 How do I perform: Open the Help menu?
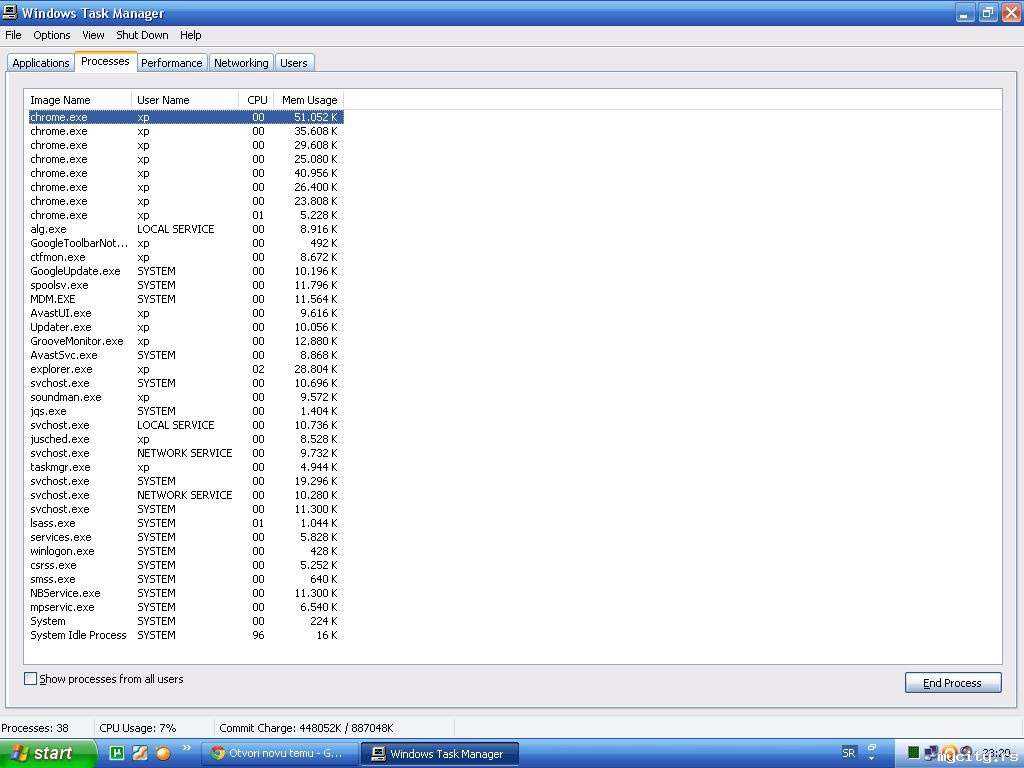pos(191,35)
